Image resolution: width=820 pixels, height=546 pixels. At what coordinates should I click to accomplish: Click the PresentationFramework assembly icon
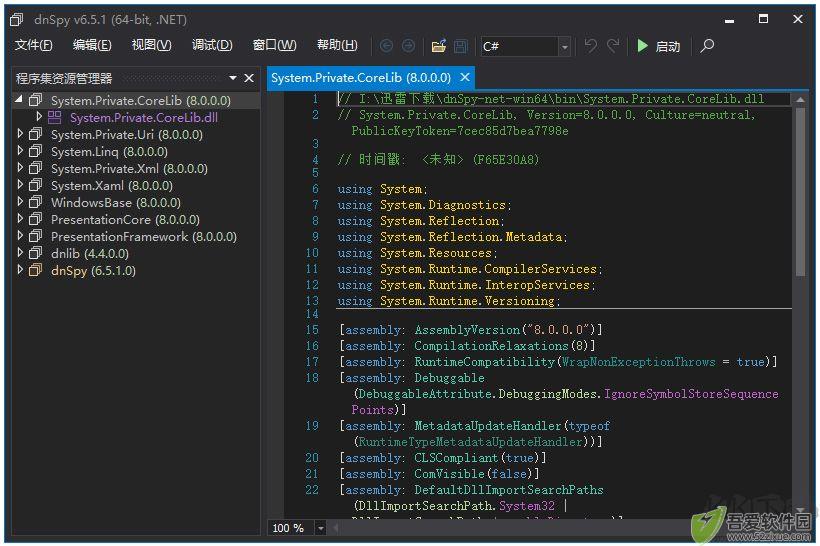(x=36, y=236)
